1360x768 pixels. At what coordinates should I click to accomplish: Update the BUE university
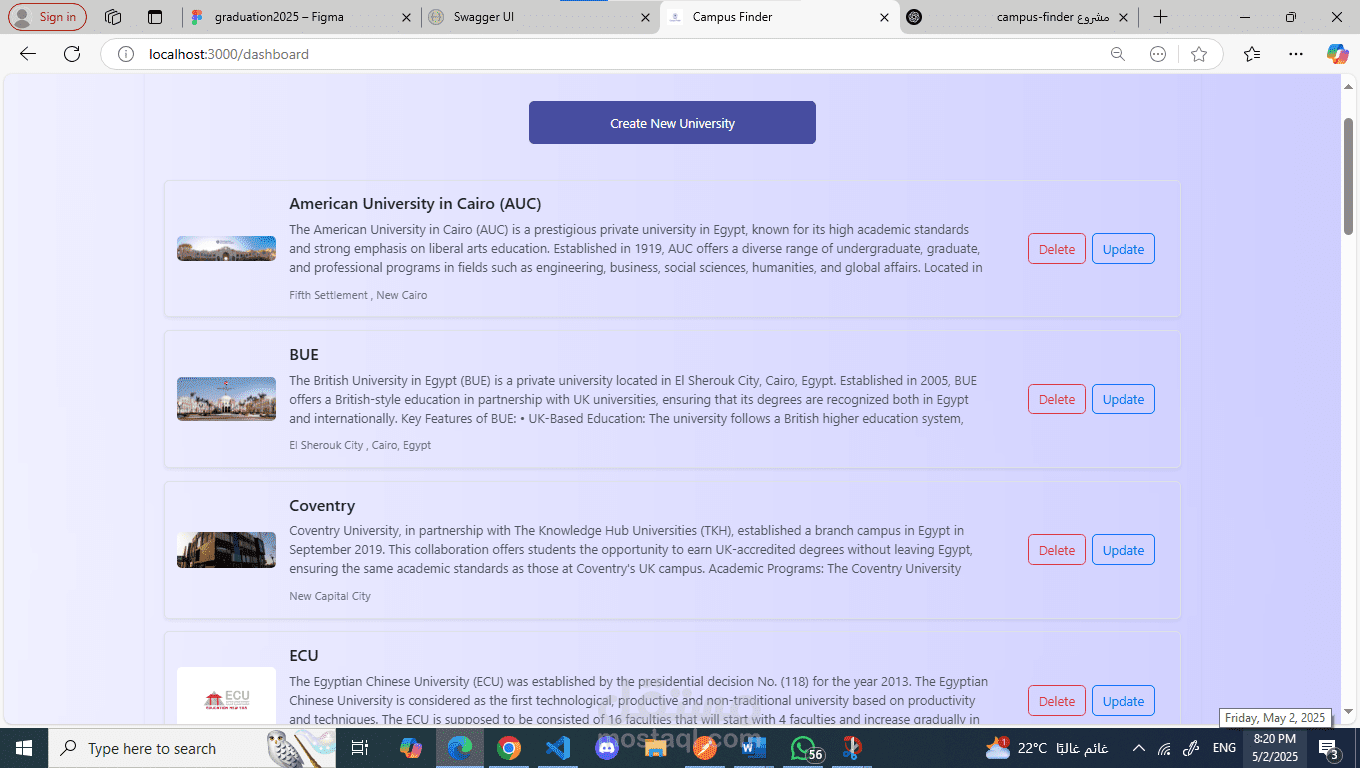(1123, 399)
